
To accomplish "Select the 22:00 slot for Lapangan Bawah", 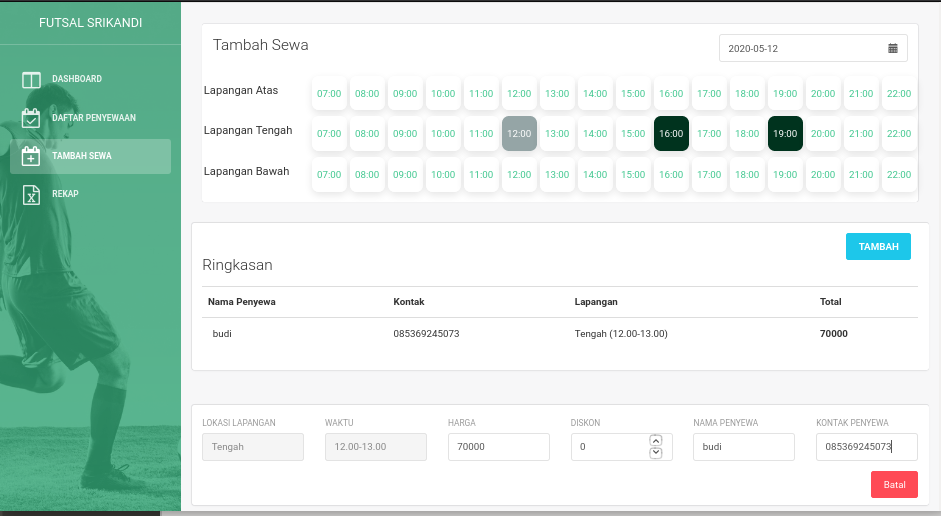I will point(899,174).
